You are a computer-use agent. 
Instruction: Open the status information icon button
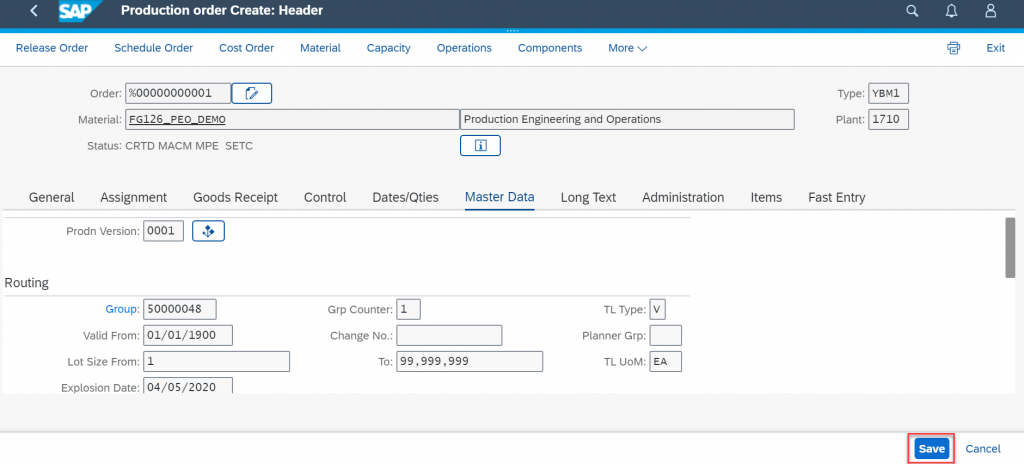(x=480, y=146)
